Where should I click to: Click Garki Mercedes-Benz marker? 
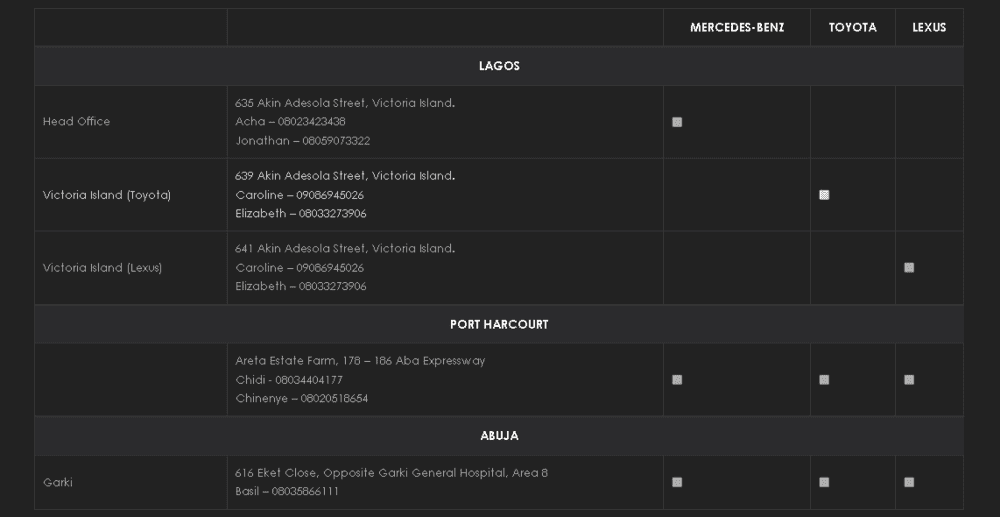point(677,482)
